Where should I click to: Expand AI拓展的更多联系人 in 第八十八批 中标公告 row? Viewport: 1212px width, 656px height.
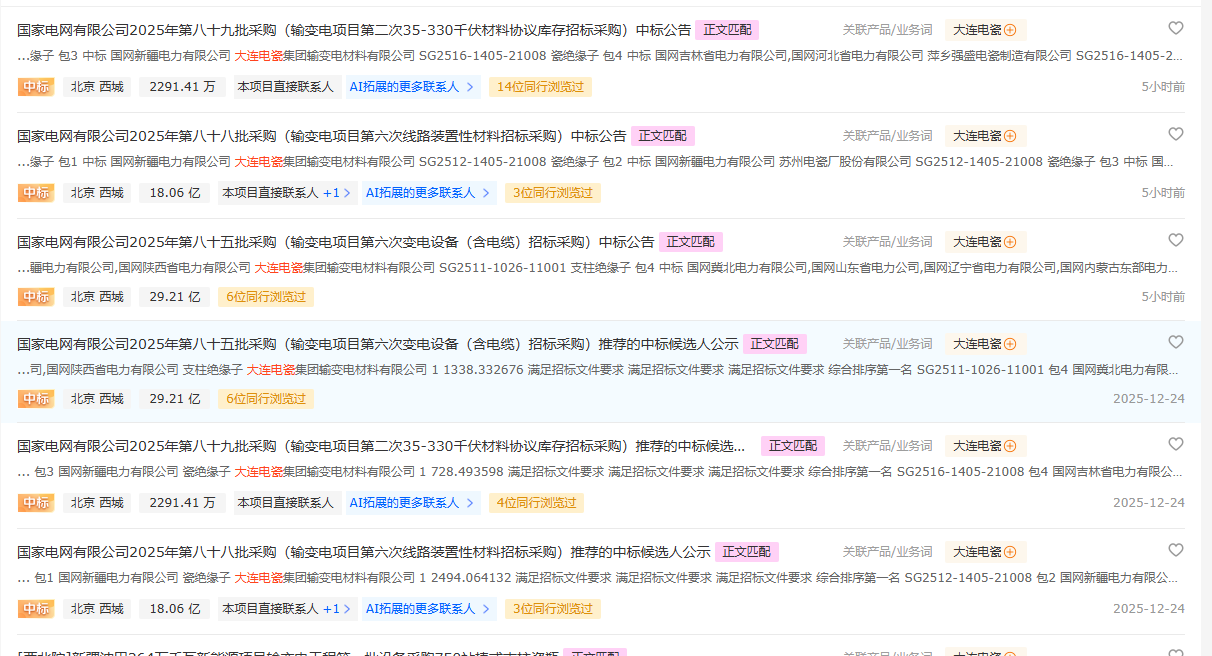(428, 193)
